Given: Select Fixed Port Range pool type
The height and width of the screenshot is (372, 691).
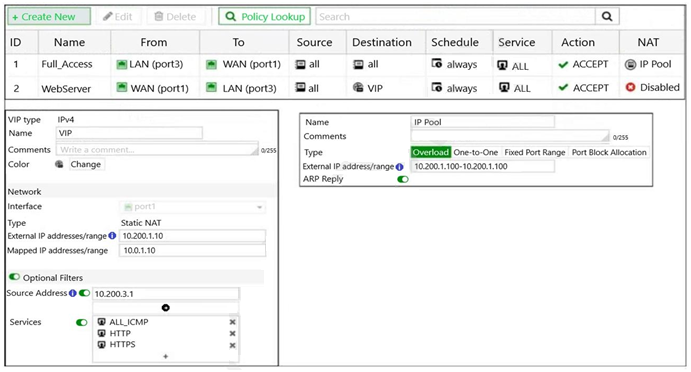Looking at the screenshot, I should click(x=535, y=152).
